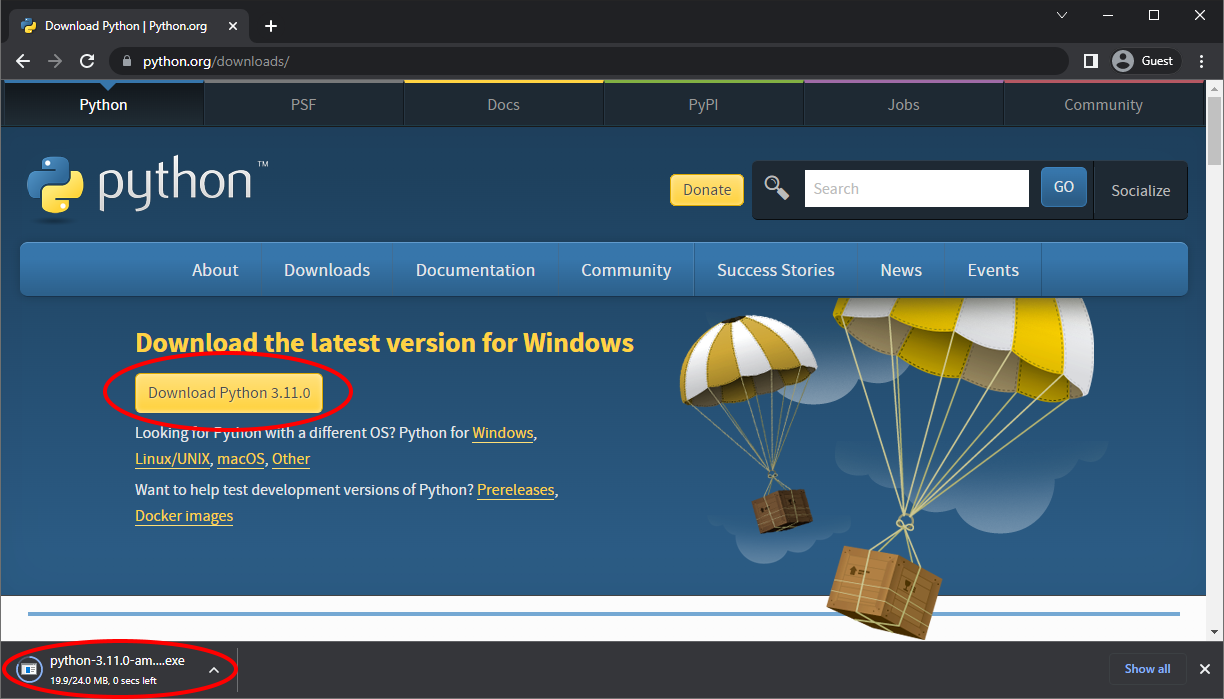Click in the Search input field

916,188
